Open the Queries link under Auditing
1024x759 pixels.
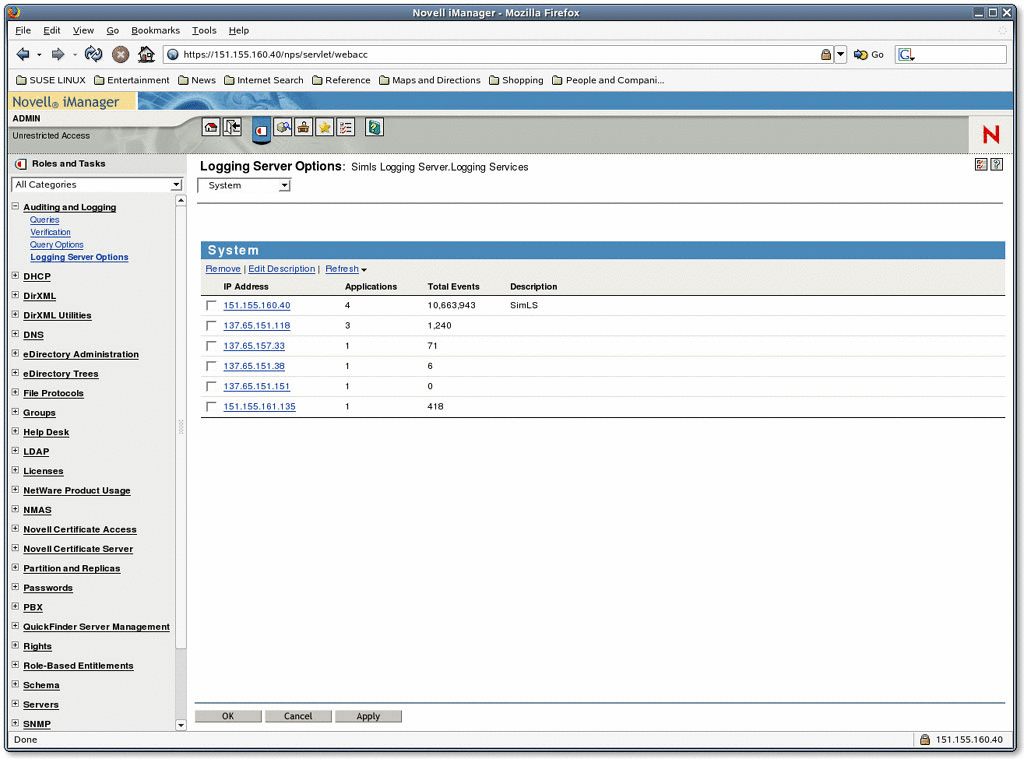click(x=44, y=220)
